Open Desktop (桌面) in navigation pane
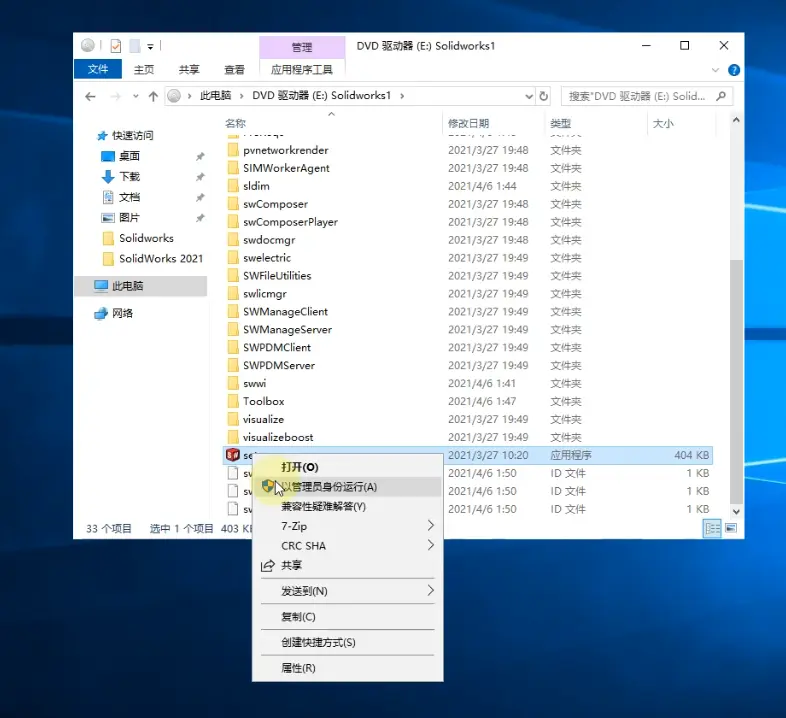This screenshot has width=786, height=718. pyautogui.click(x=129, y=156)
